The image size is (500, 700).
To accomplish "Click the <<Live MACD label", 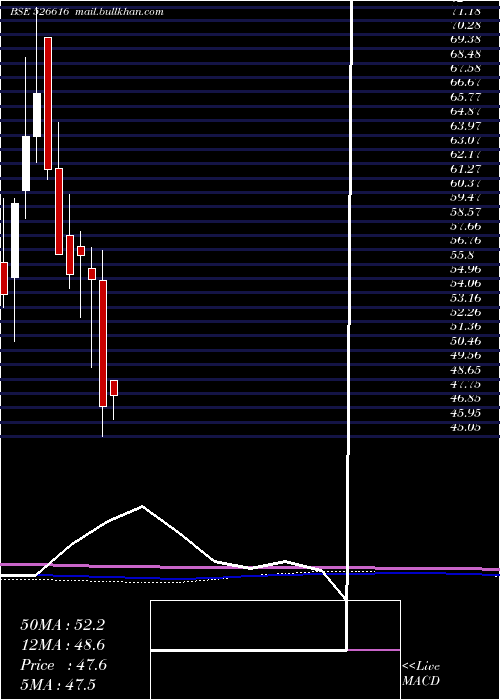I will [x=421, y=673].
